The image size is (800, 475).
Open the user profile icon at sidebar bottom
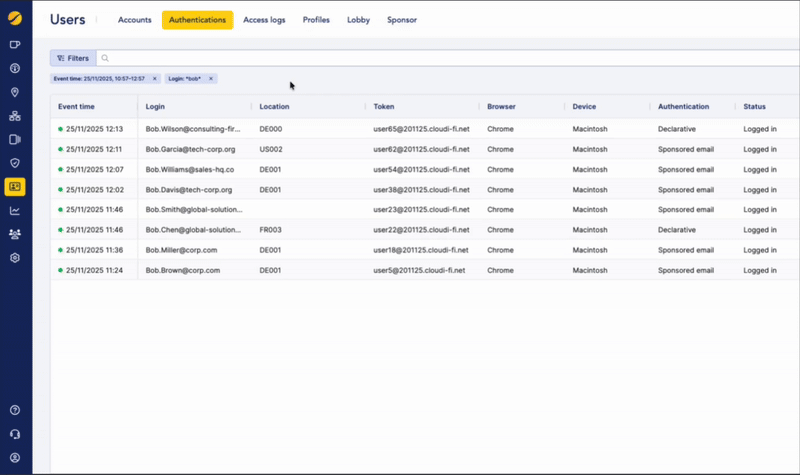pyautogui.click(x=15, y=458)
